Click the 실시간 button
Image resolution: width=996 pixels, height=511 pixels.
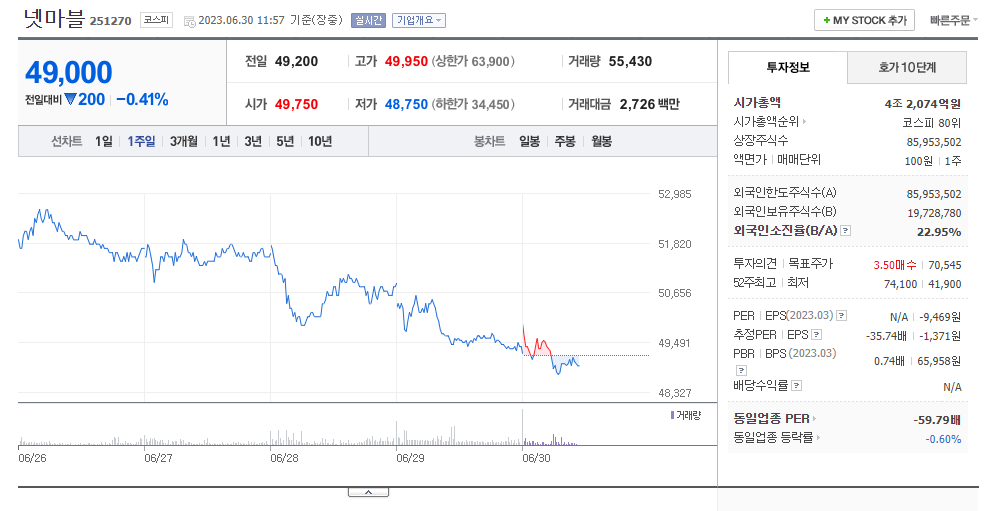coord(368,20)
